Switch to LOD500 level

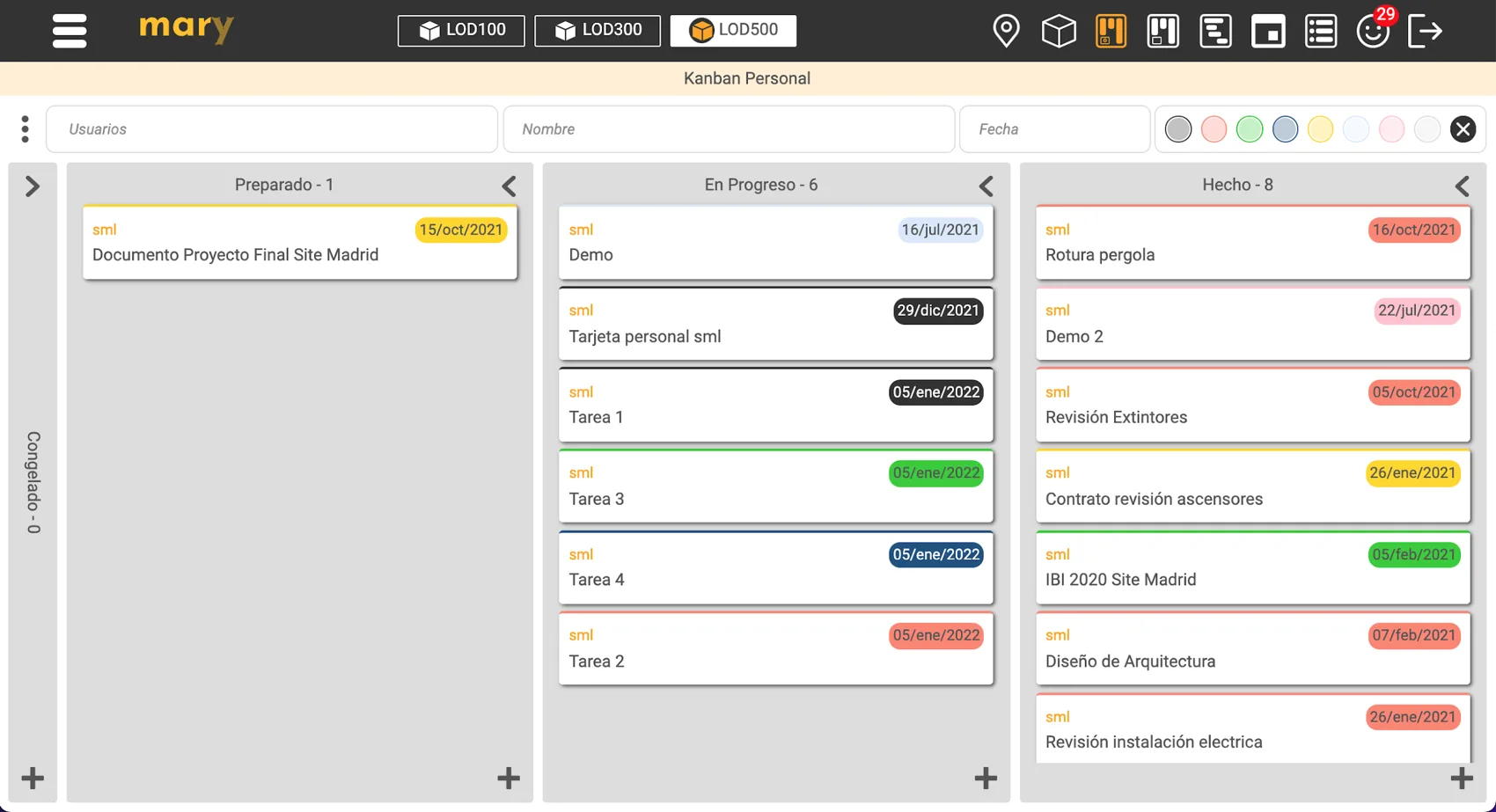click(733, 30)
